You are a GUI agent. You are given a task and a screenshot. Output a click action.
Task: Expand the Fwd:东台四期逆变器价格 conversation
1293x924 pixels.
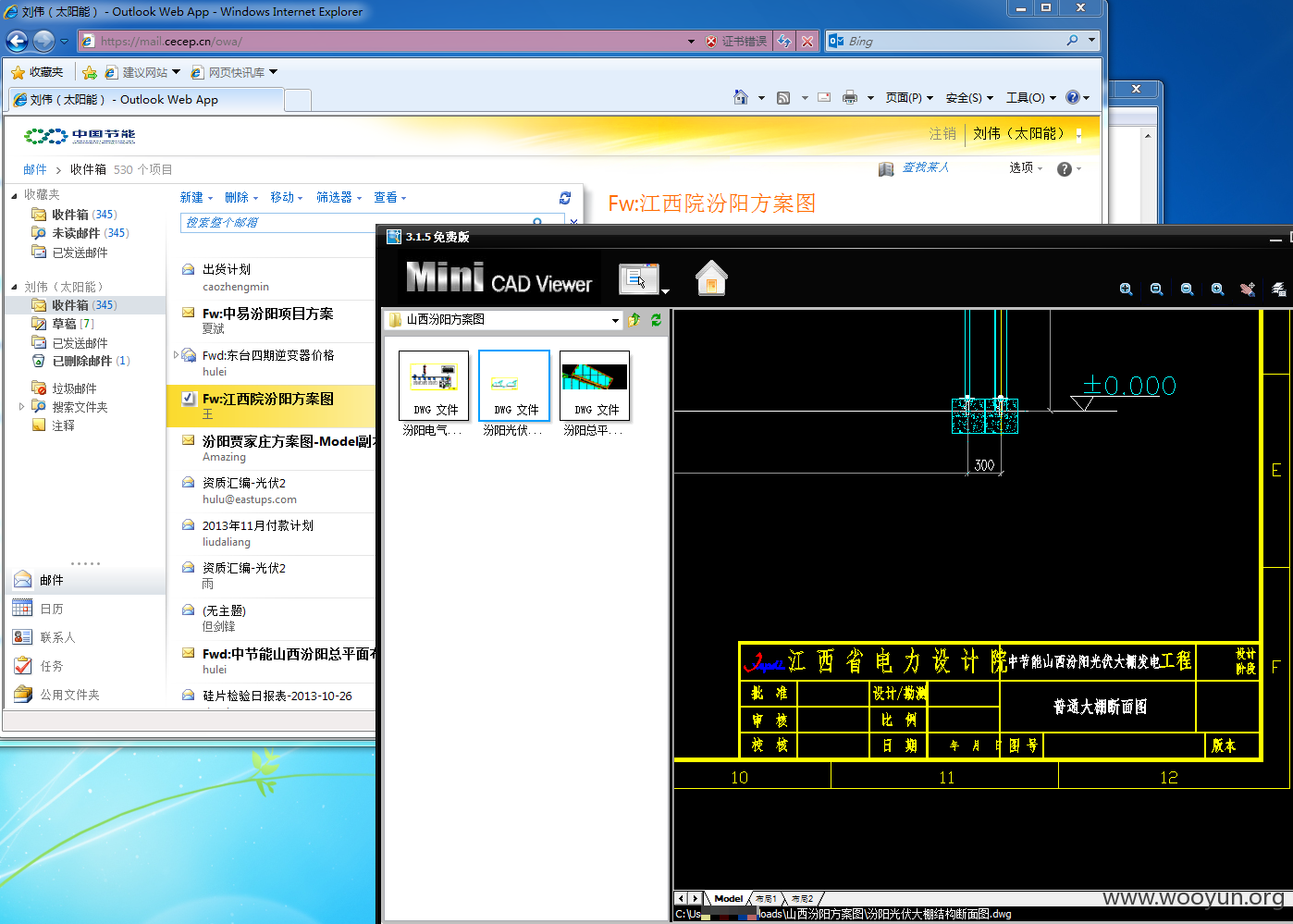(x=176, y=354)
